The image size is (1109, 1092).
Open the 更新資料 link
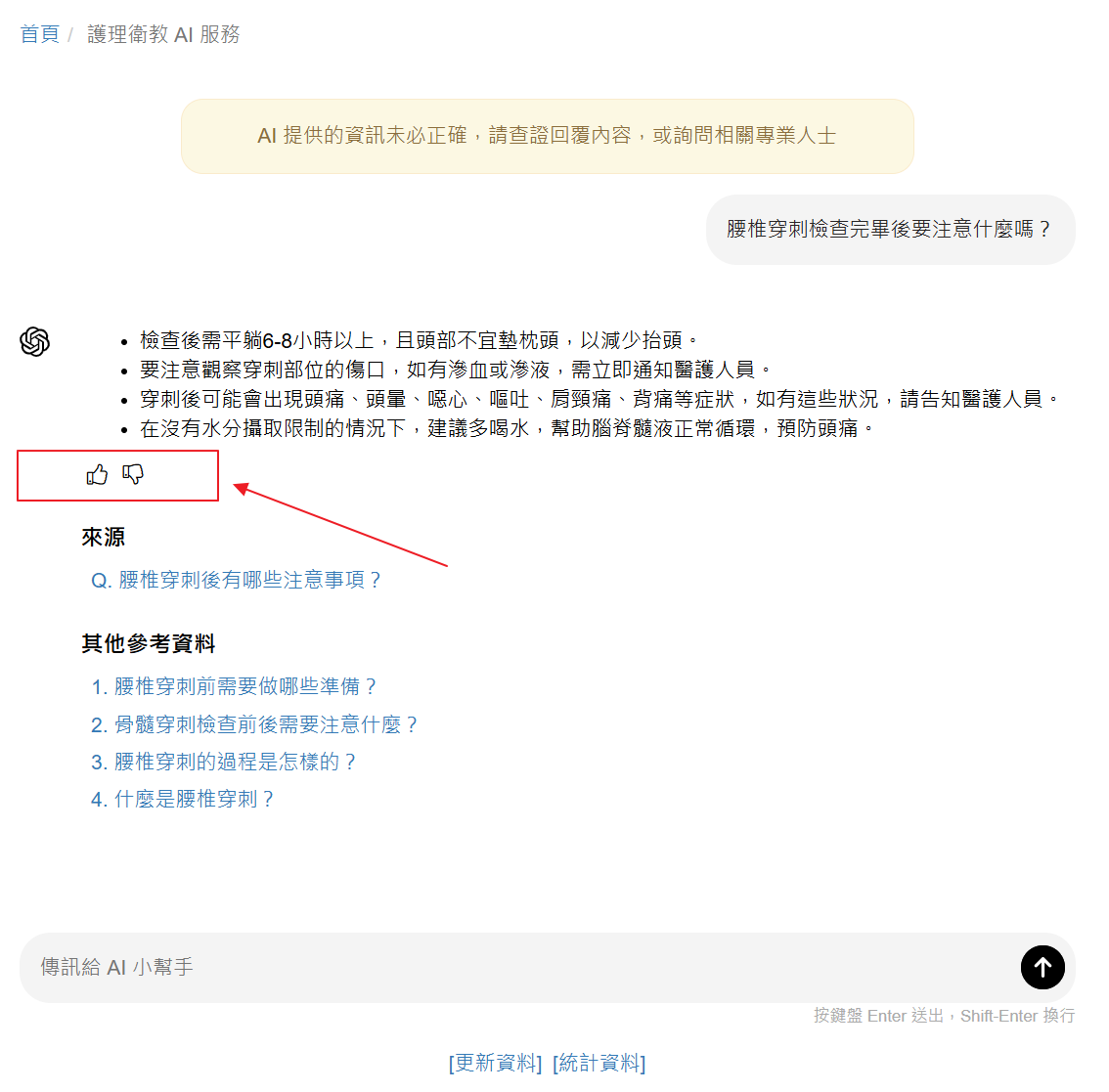494,1063
